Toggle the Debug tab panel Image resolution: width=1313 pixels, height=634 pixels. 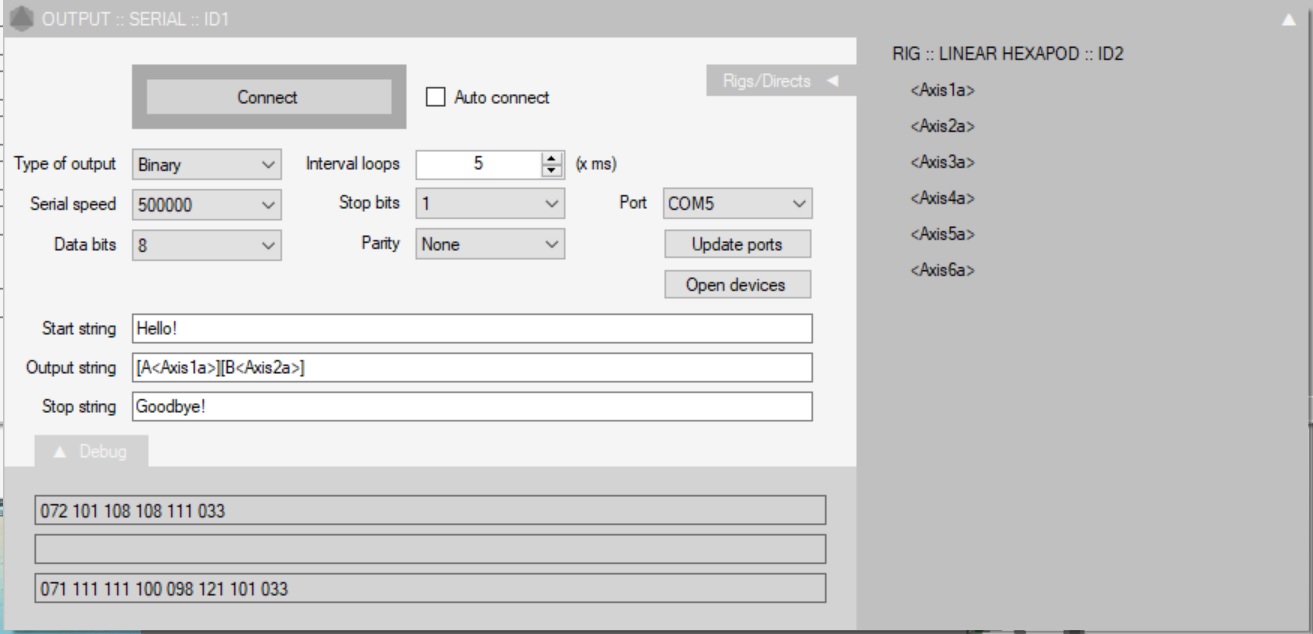[x=91, y=452]
